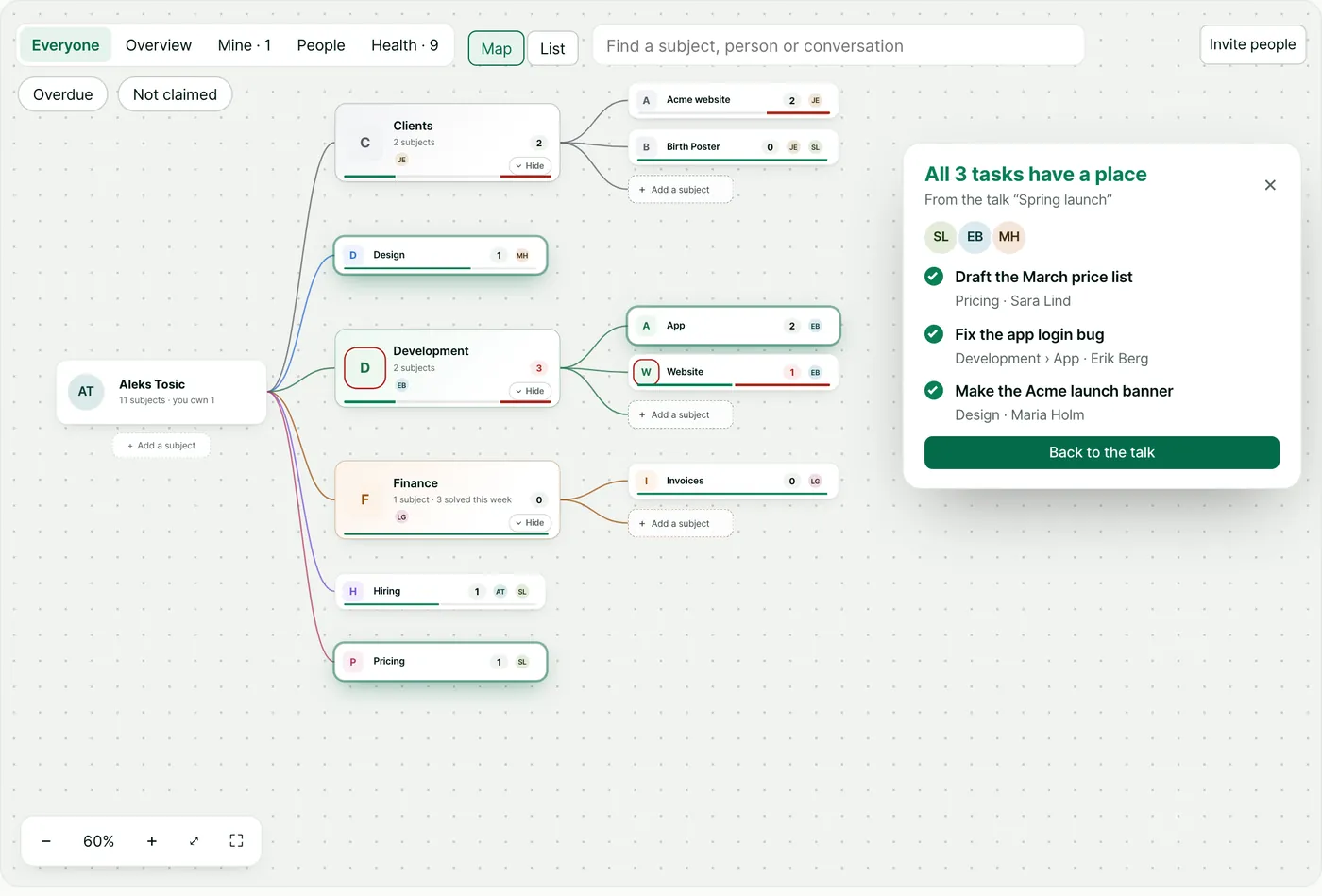Click the SL avatar in the tasks panel
The width and height of the screenshot is (1322, 896).
point(941,237)
